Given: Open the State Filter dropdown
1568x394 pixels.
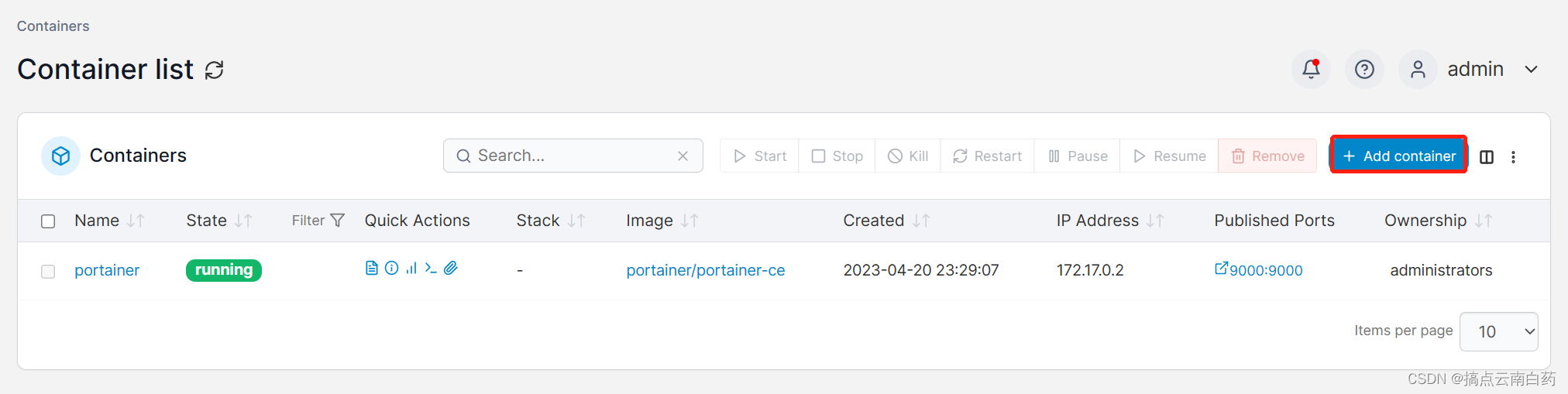Looking at the screenshot, I should point(318,221).
